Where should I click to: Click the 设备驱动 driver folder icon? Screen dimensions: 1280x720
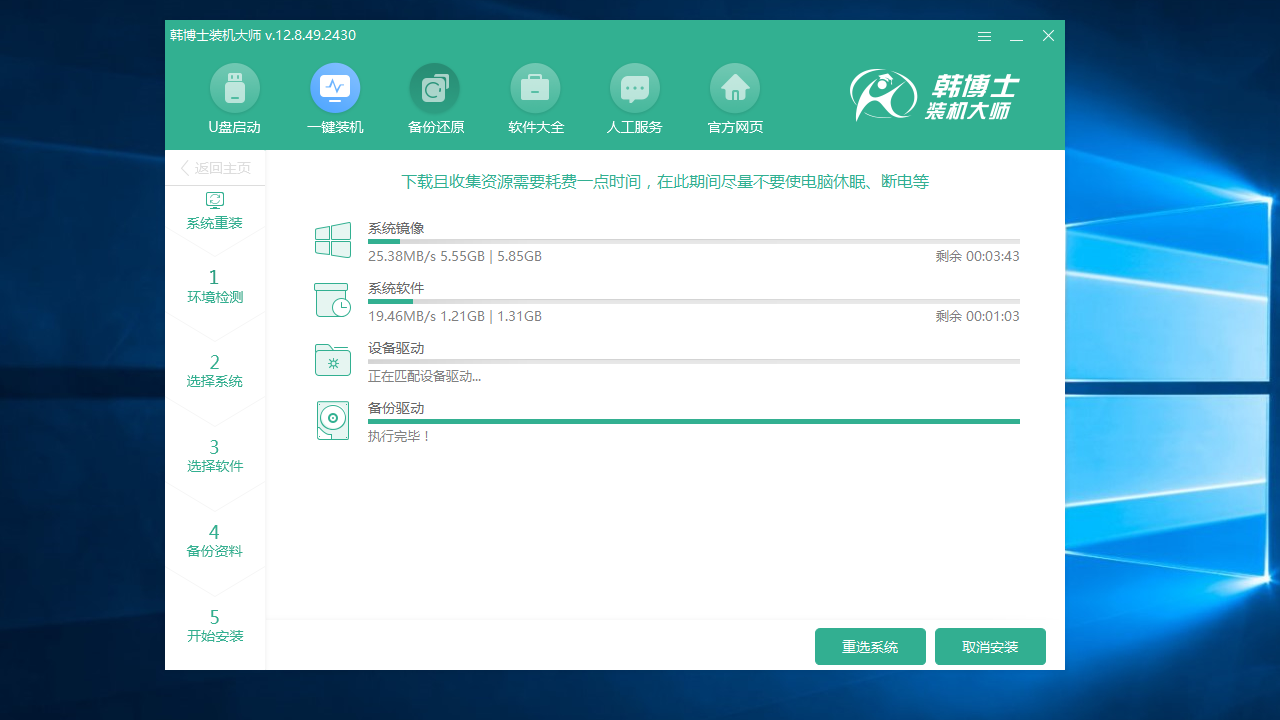[x=332, y=360]
